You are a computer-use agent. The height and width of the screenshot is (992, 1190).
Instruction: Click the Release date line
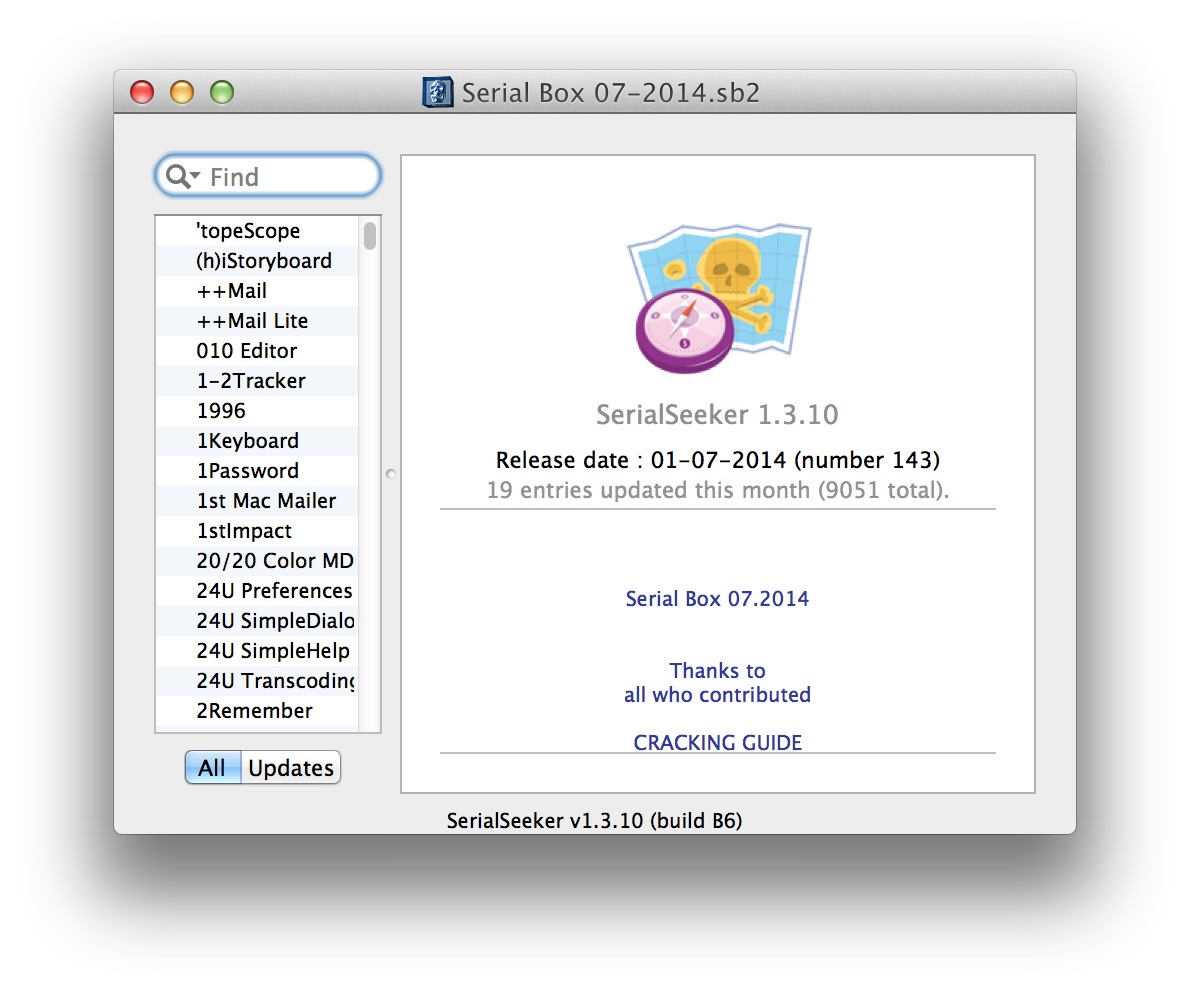click(718, 460)
